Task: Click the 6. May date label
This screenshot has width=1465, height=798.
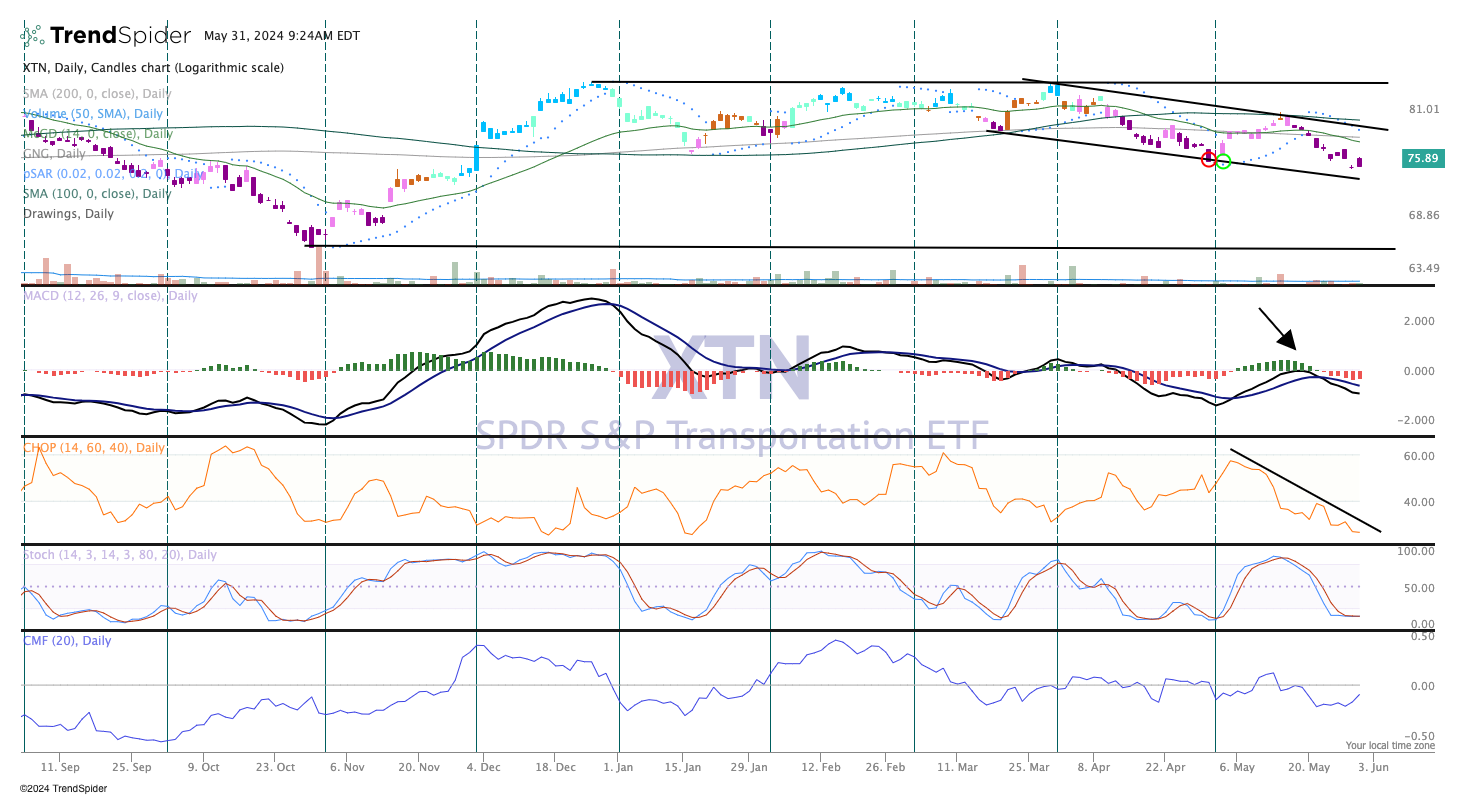Action: click(x=1235, y=767)
